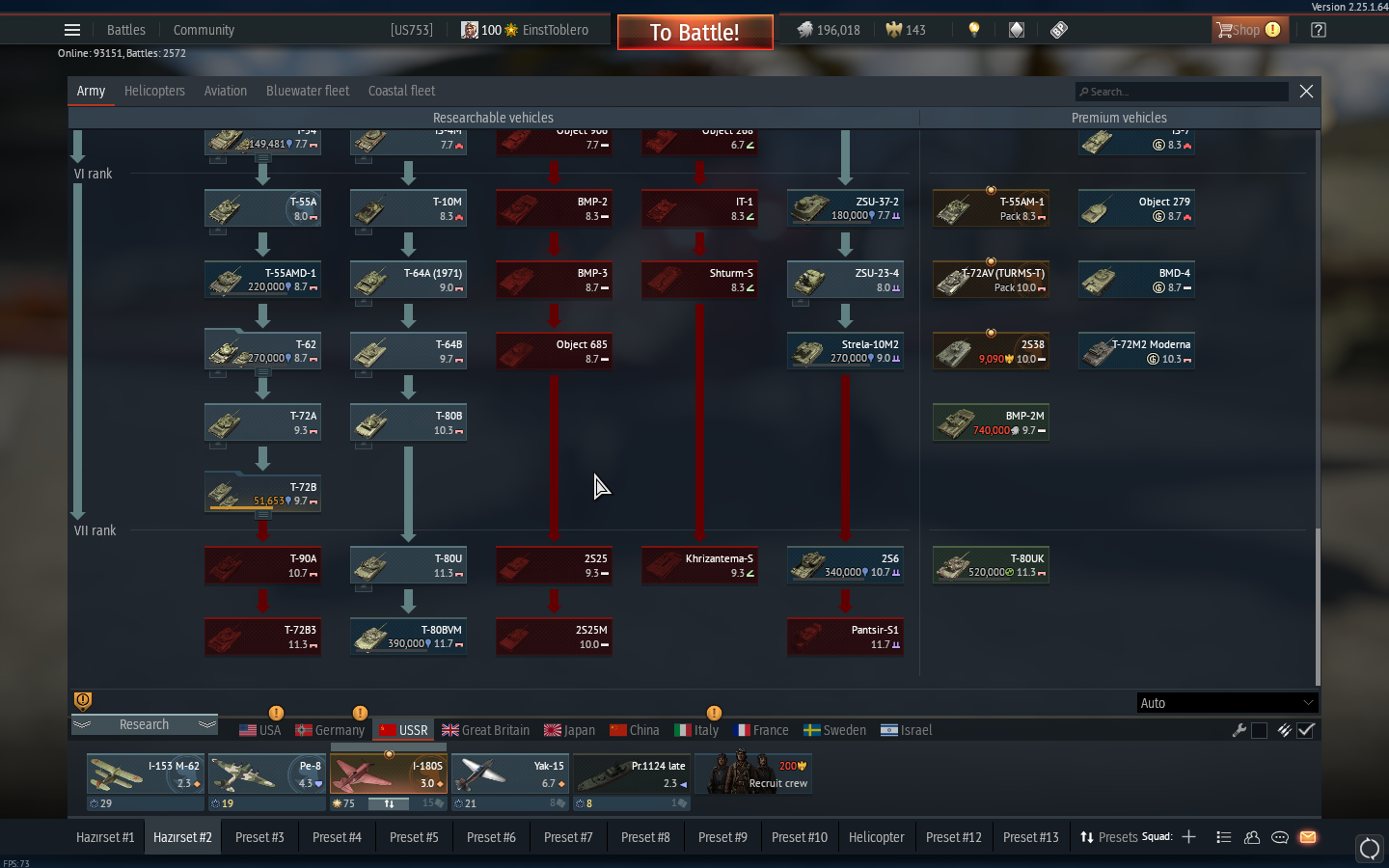Screen dimensions: 1389x868
Task: Select the T-80BVM vehicle card
Action: point(408,637)
